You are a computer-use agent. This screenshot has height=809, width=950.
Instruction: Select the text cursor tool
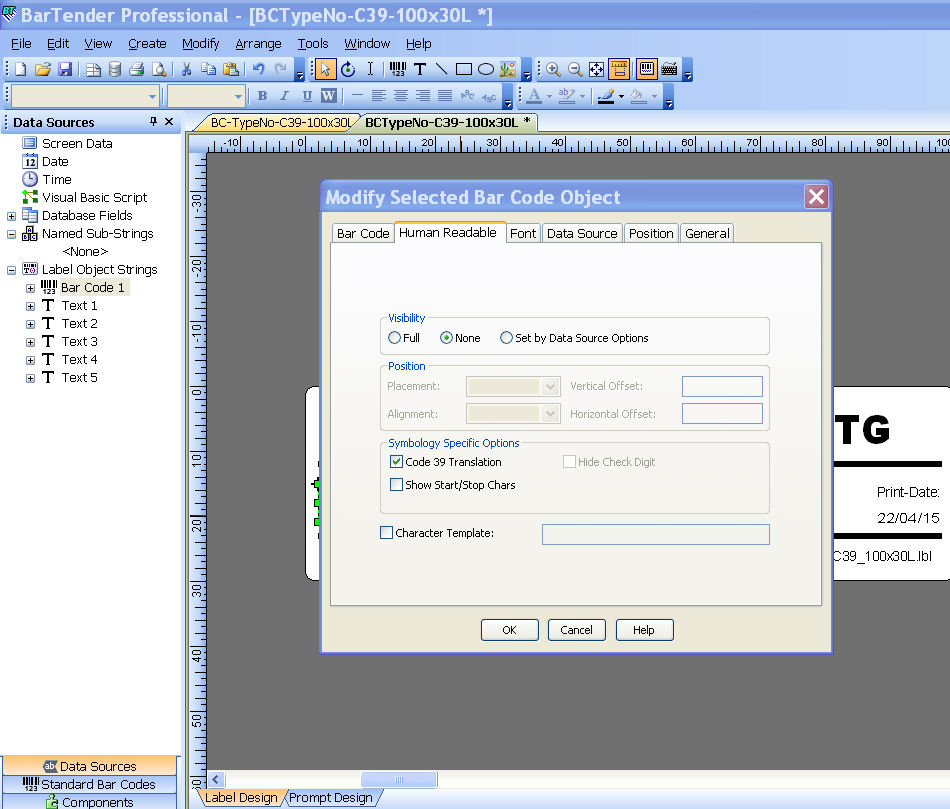coord(370,69)
